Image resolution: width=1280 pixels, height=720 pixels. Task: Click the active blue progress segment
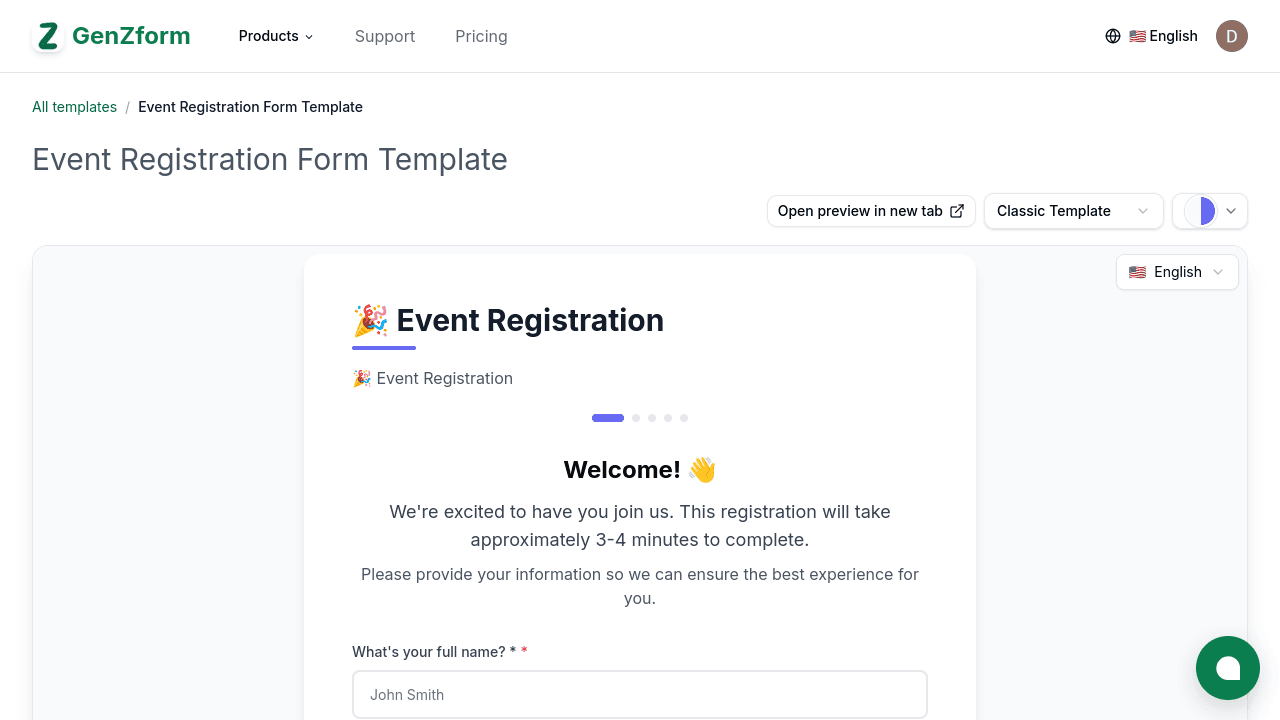[x=607, y=417]
